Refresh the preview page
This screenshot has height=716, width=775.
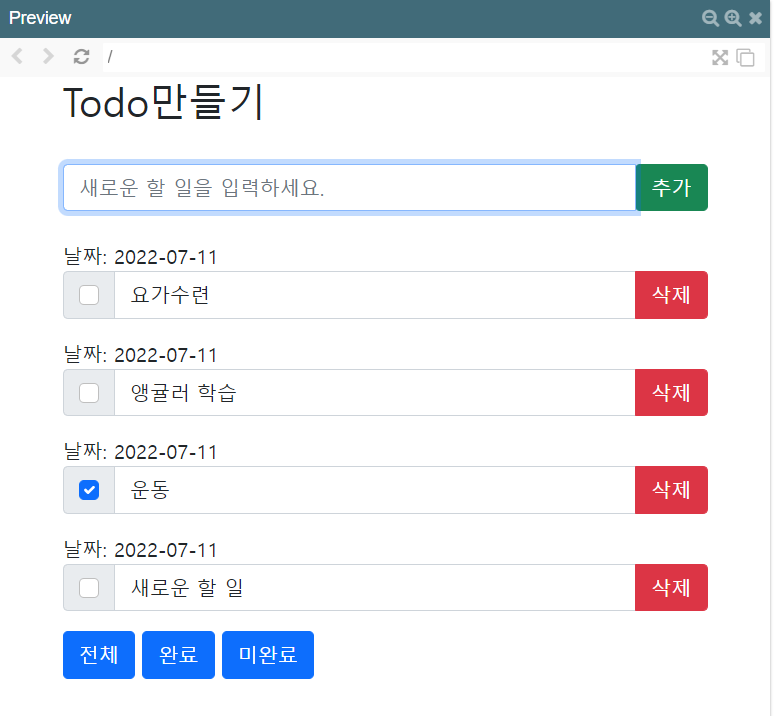tap(82, 57)
